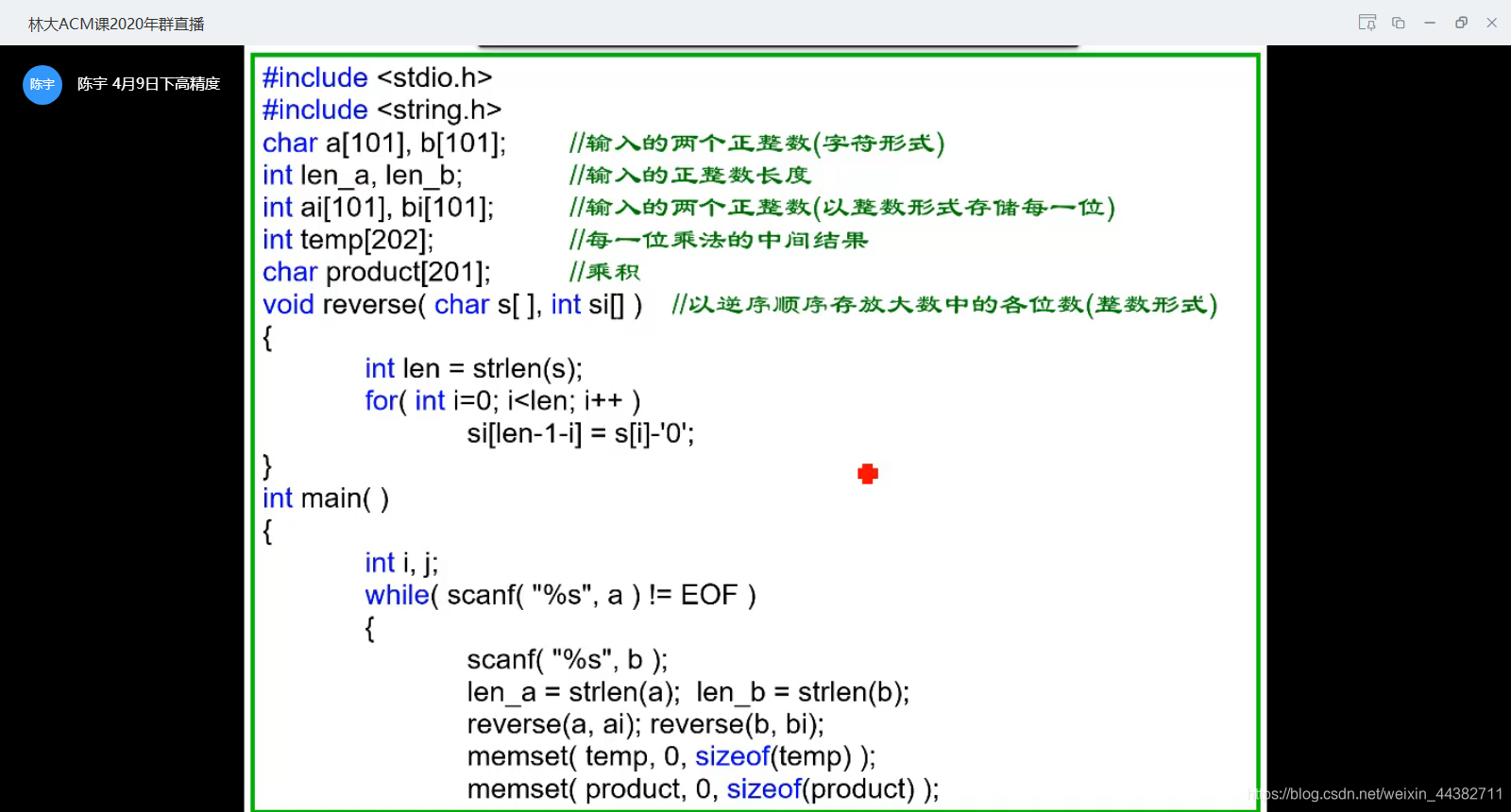Click the comment 以逆序顺序存放大数中的各位数

click(x=945, y=305)
